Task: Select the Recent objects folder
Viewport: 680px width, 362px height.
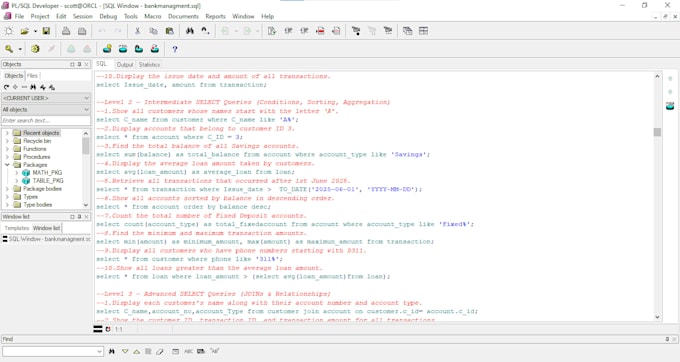Action: point(41,133)
